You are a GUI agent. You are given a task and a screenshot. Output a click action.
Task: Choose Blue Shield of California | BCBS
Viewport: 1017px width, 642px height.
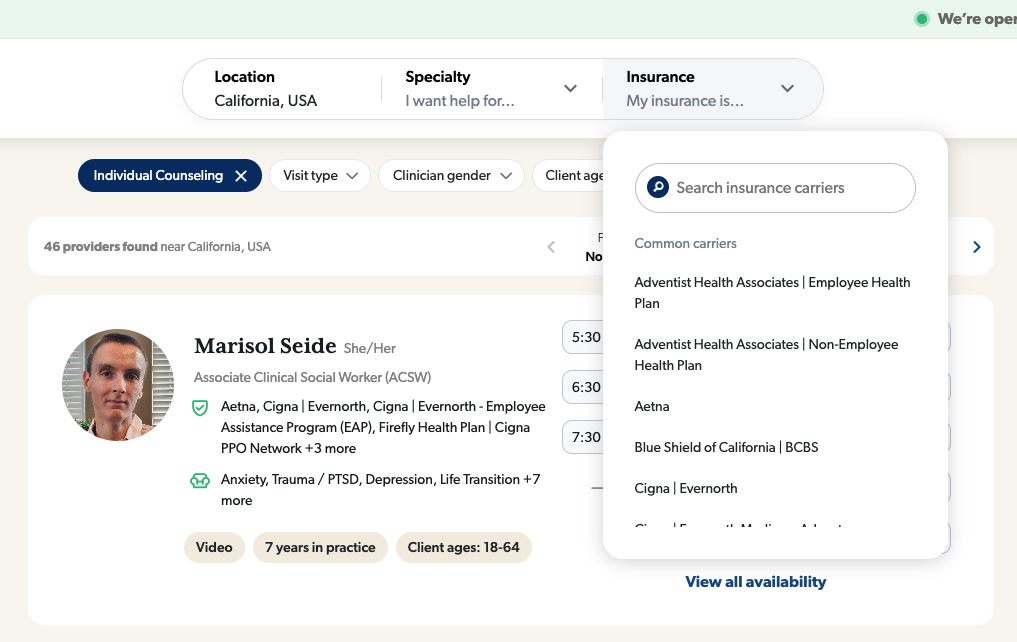(x=726, y=448)
